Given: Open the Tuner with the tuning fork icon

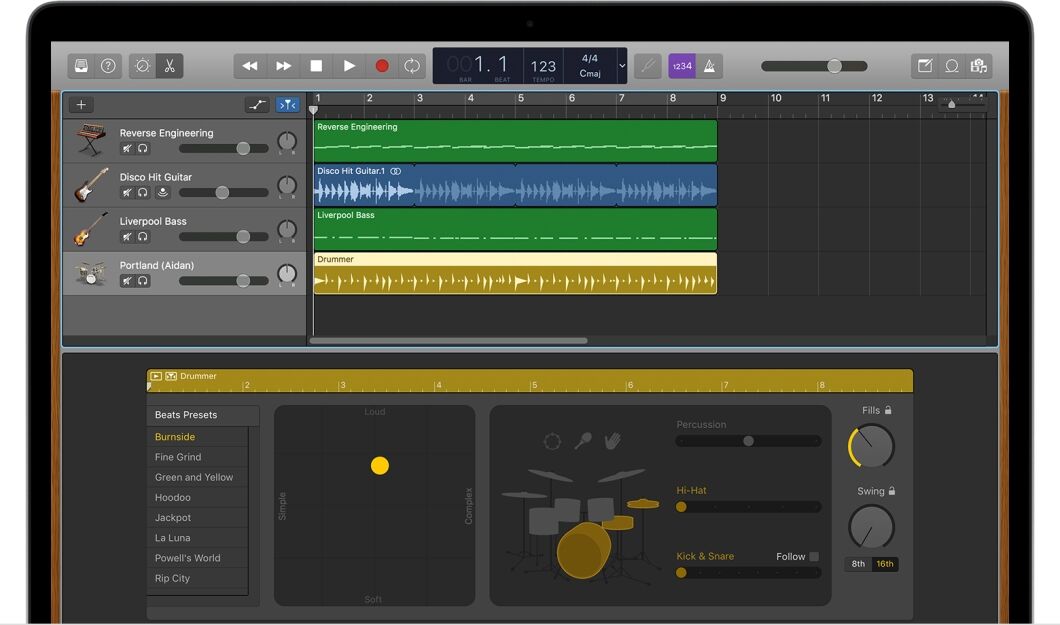Looking at the screenshot, I should [x=646, y=65].
